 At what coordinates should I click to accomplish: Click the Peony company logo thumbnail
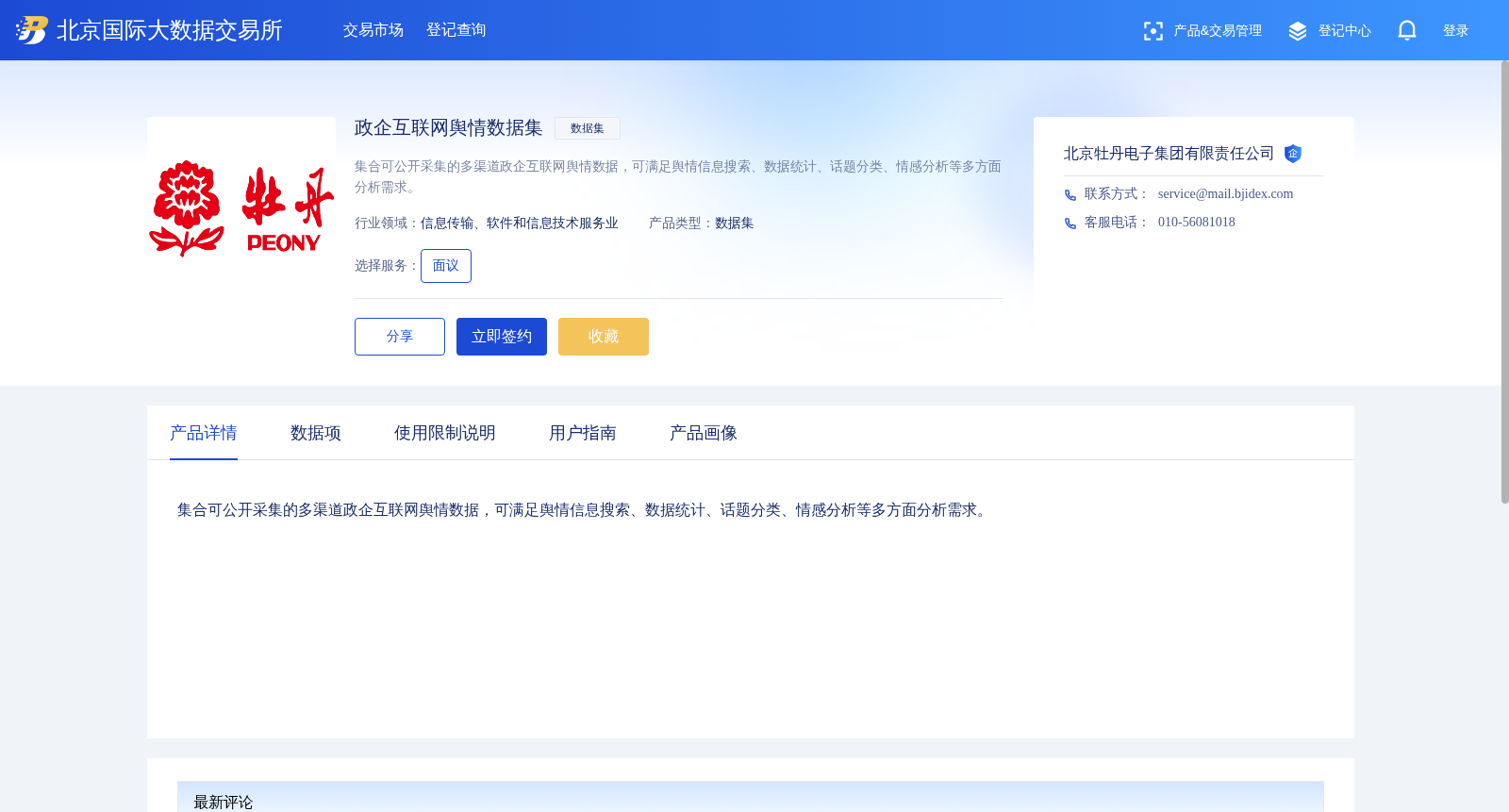click(241, 209)
